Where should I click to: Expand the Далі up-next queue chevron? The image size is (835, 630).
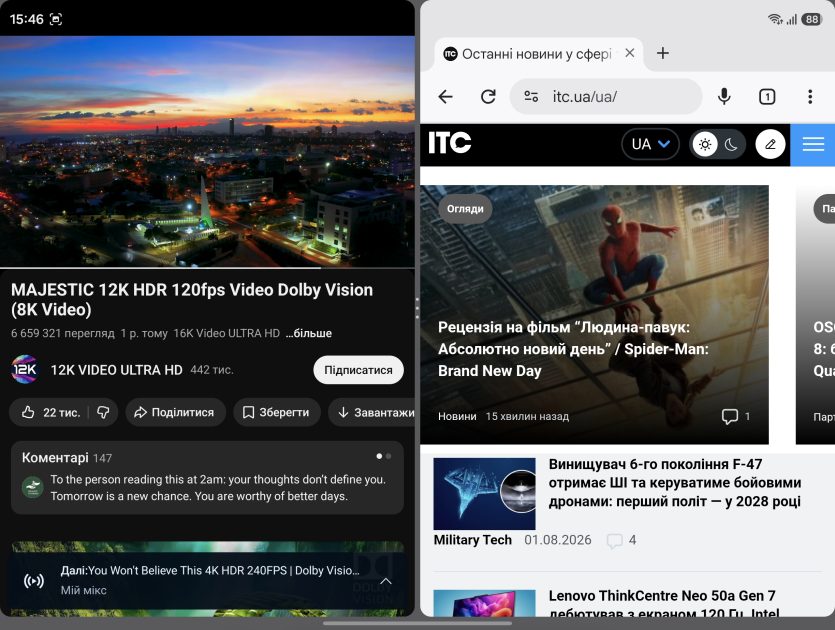tap(386, 581)
